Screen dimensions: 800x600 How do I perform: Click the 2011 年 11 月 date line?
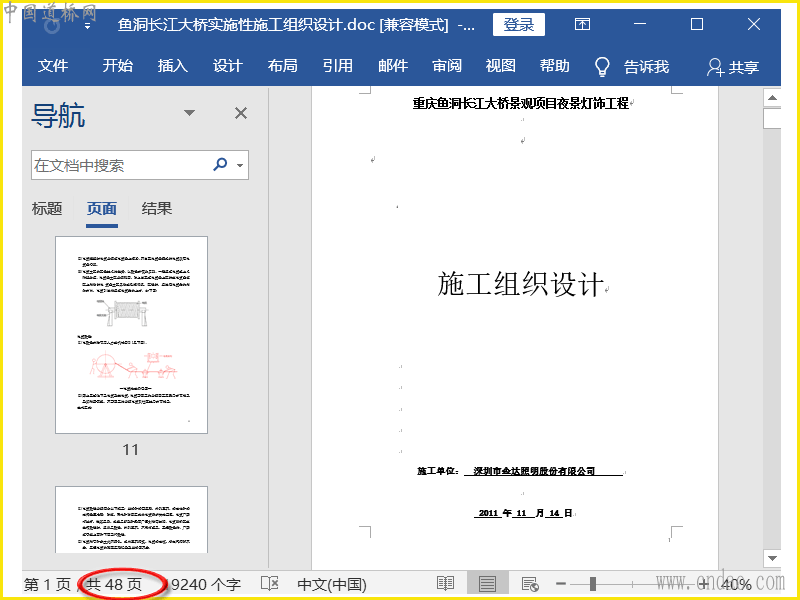pyautogui.click(x=524, y=513)
